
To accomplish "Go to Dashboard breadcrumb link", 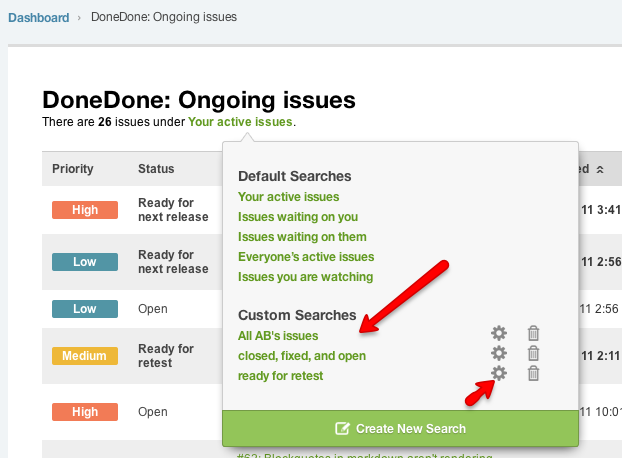I will coord(39,18).
